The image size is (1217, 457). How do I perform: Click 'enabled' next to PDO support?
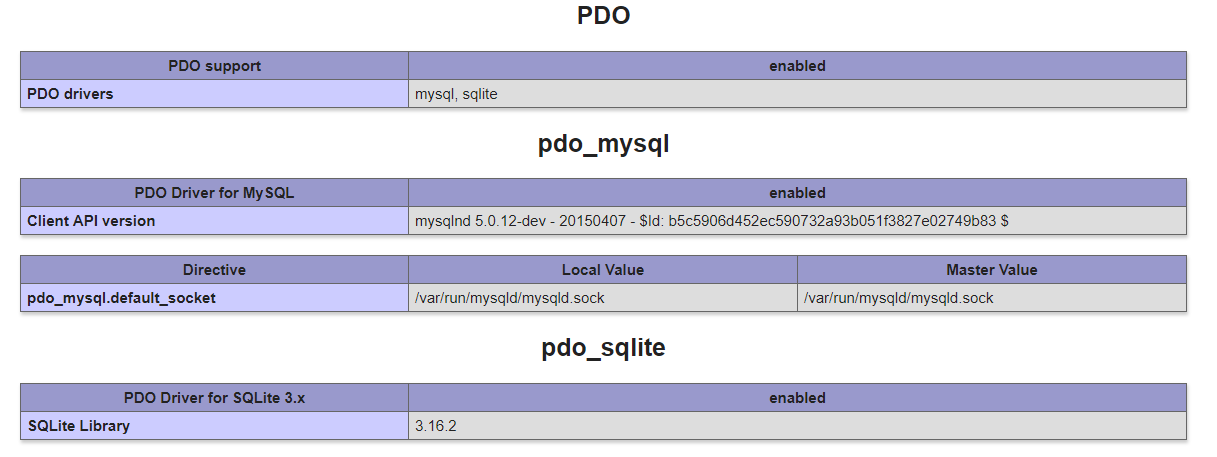coord(797,66)
